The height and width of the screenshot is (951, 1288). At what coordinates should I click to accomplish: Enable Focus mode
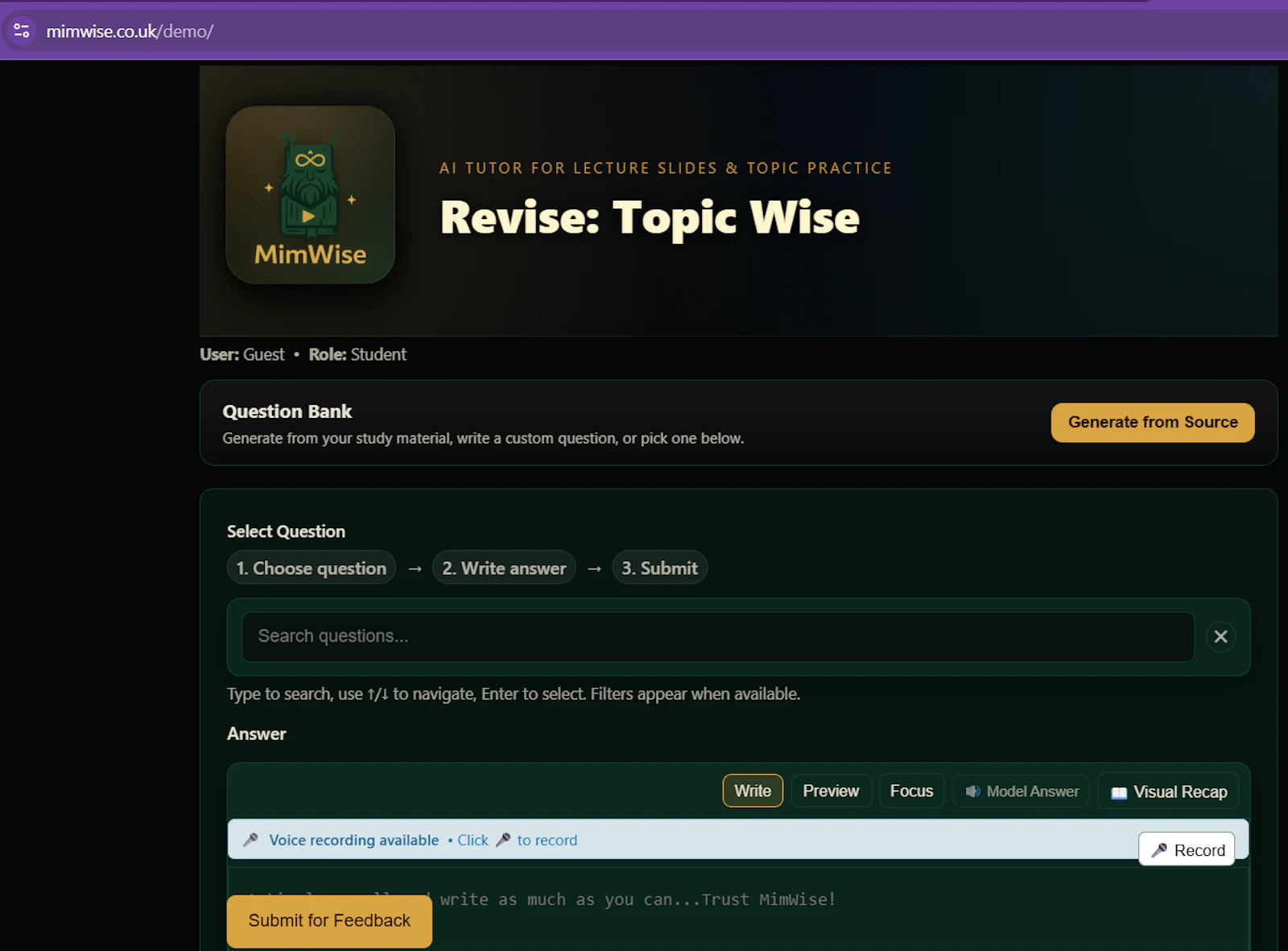click(x=911, y=791)
